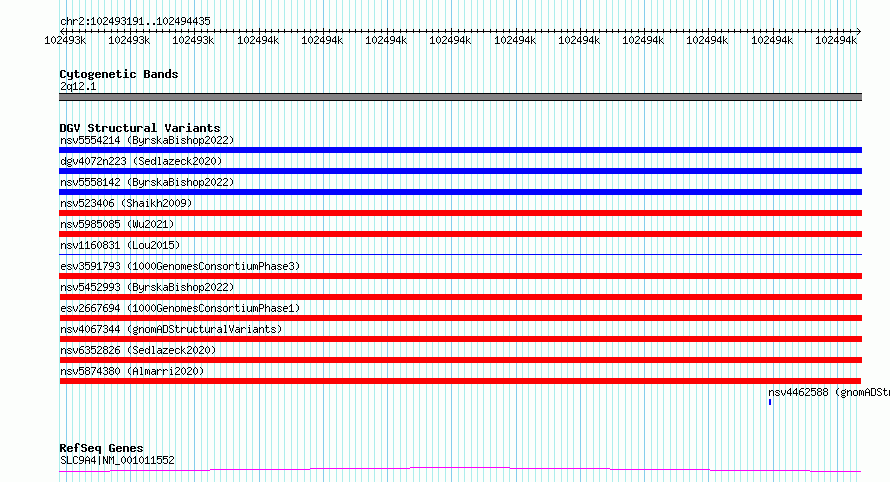The width and height of the screenshot is (890, 482).
Task: Click the nsv5558142 (ByrskaBishop2022) label
Action: tap(147, 182)
